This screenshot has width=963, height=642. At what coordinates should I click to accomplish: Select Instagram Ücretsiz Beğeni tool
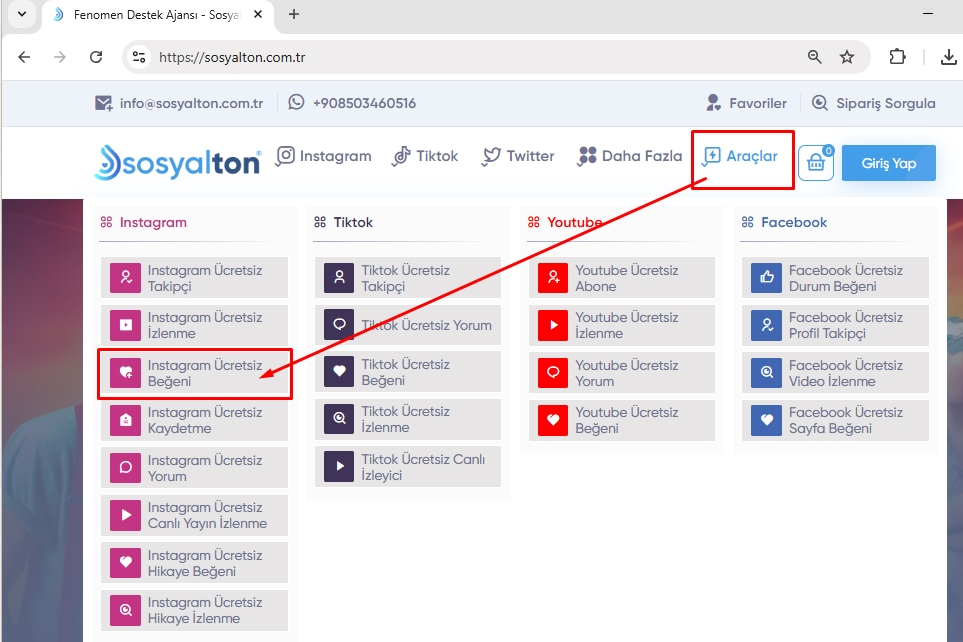point(194,373)
